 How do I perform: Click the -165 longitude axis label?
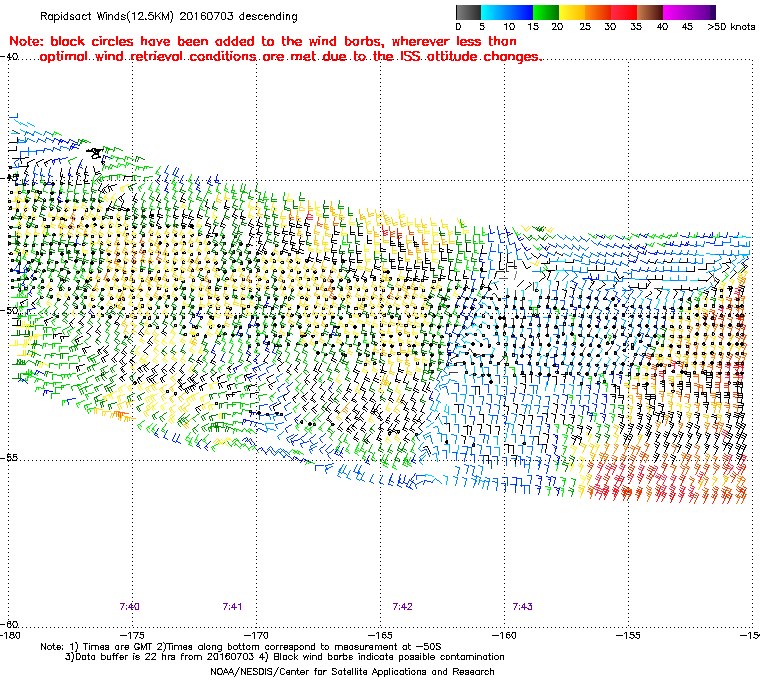click(x=380, y=635)
